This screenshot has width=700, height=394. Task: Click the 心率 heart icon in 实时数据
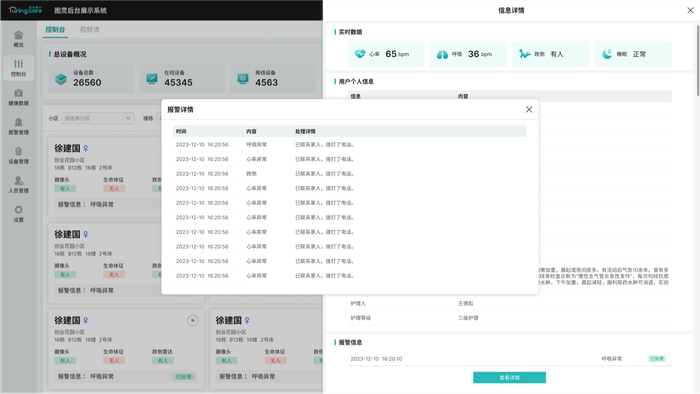(360, 54)
